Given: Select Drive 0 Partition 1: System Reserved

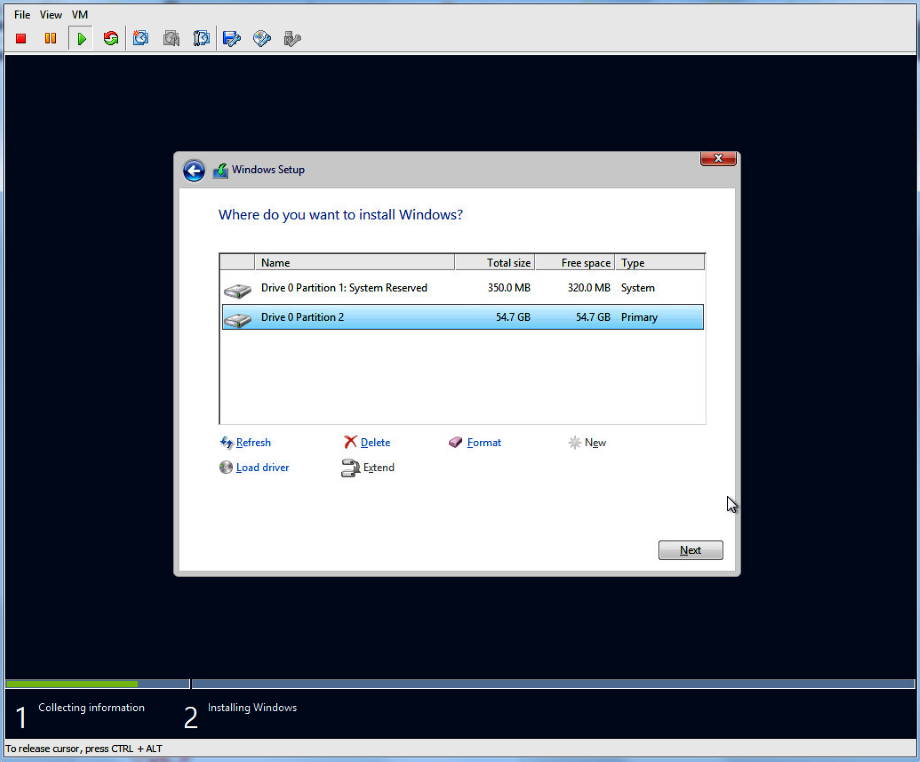Looking at the screenshot, I should pos(343,288).
